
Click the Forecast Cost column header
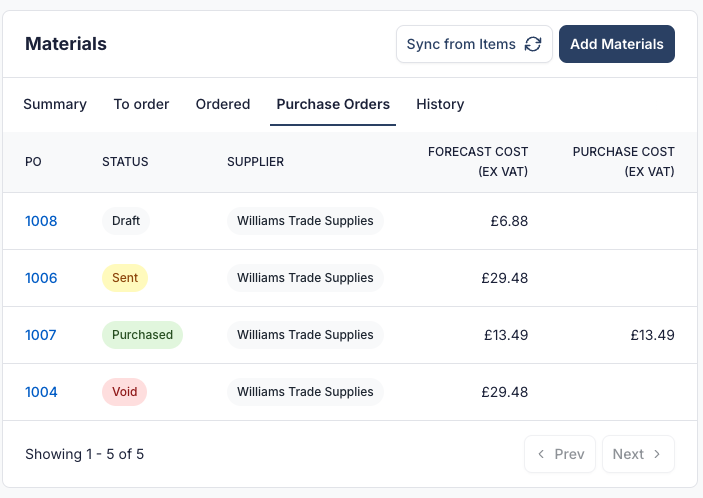(x=478, y=161)
